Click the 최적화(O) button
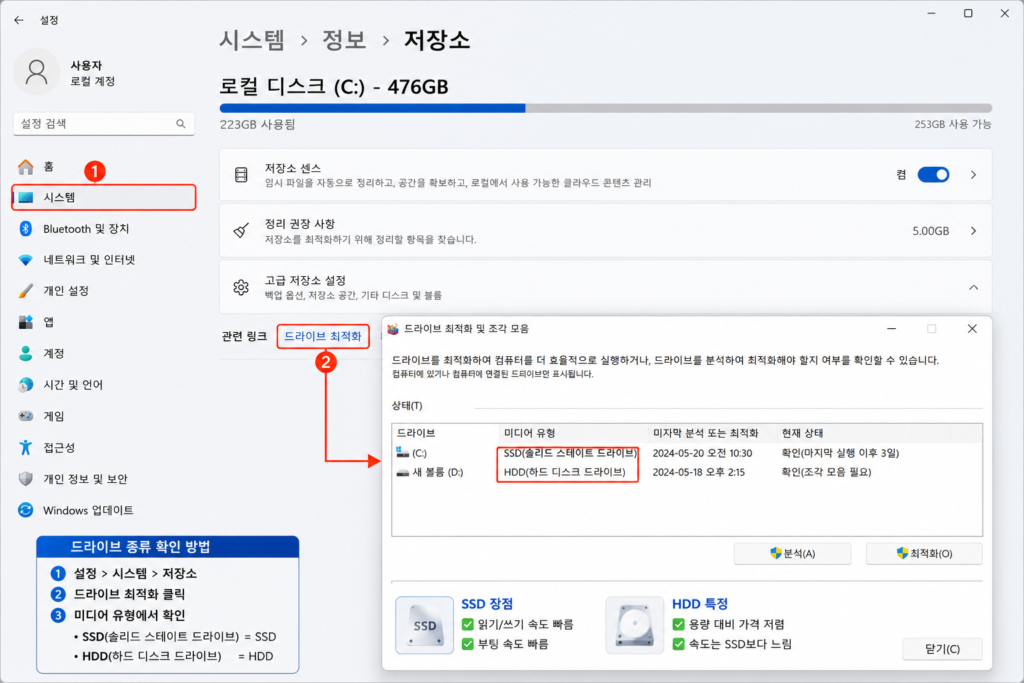The height and width of the screenshot is (683, 1024). (x=924, y=554)
